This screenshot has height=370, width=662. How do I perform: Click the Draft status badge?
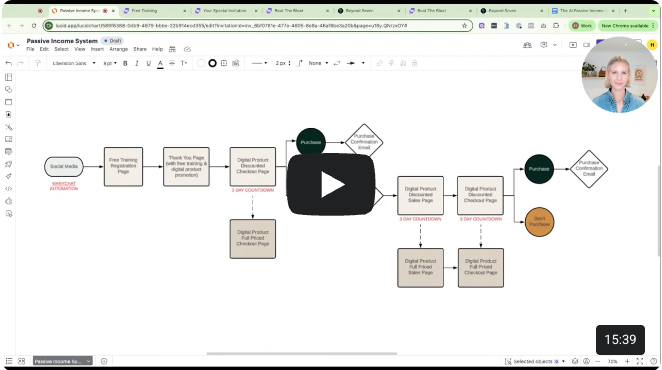(112, 41)
